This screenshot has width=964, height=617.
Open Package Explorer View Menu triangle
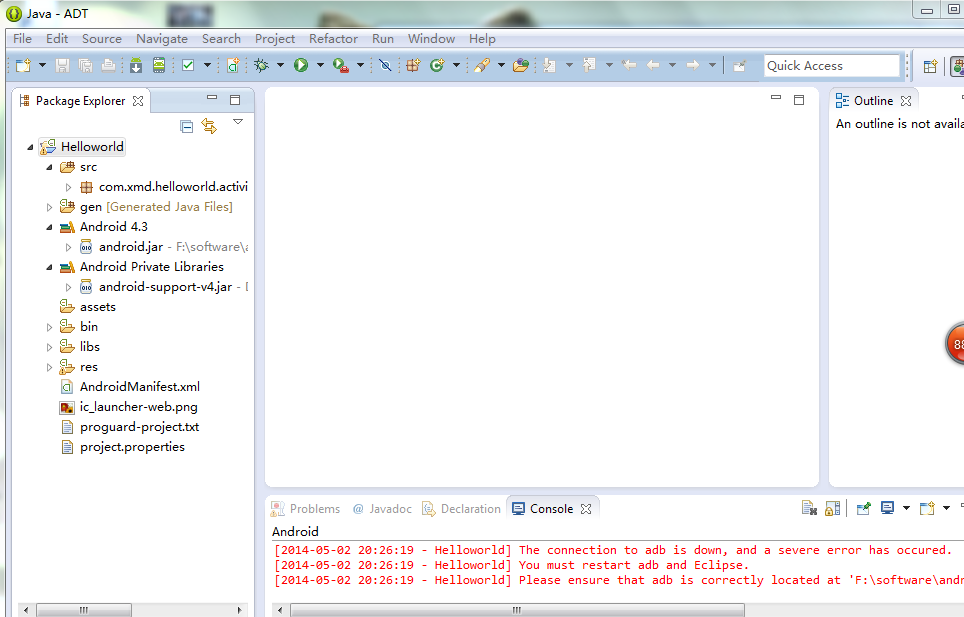coord(238,122)
